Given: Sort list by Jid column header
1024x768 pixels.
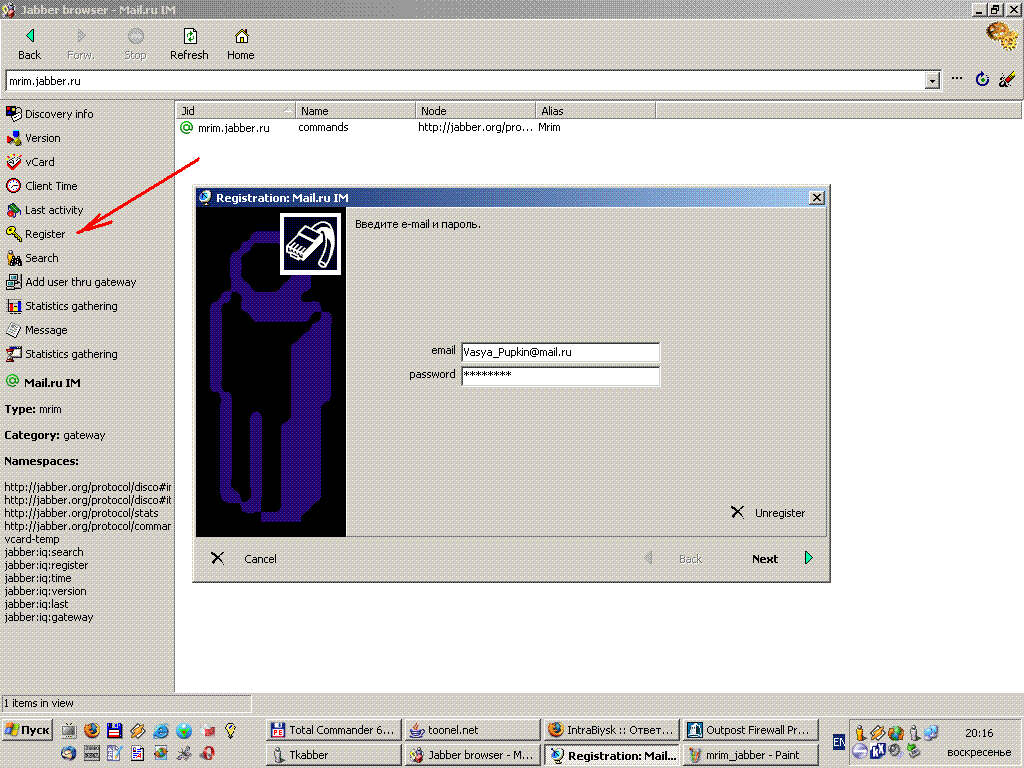Looking at the screenshot, I should point(235,111).
